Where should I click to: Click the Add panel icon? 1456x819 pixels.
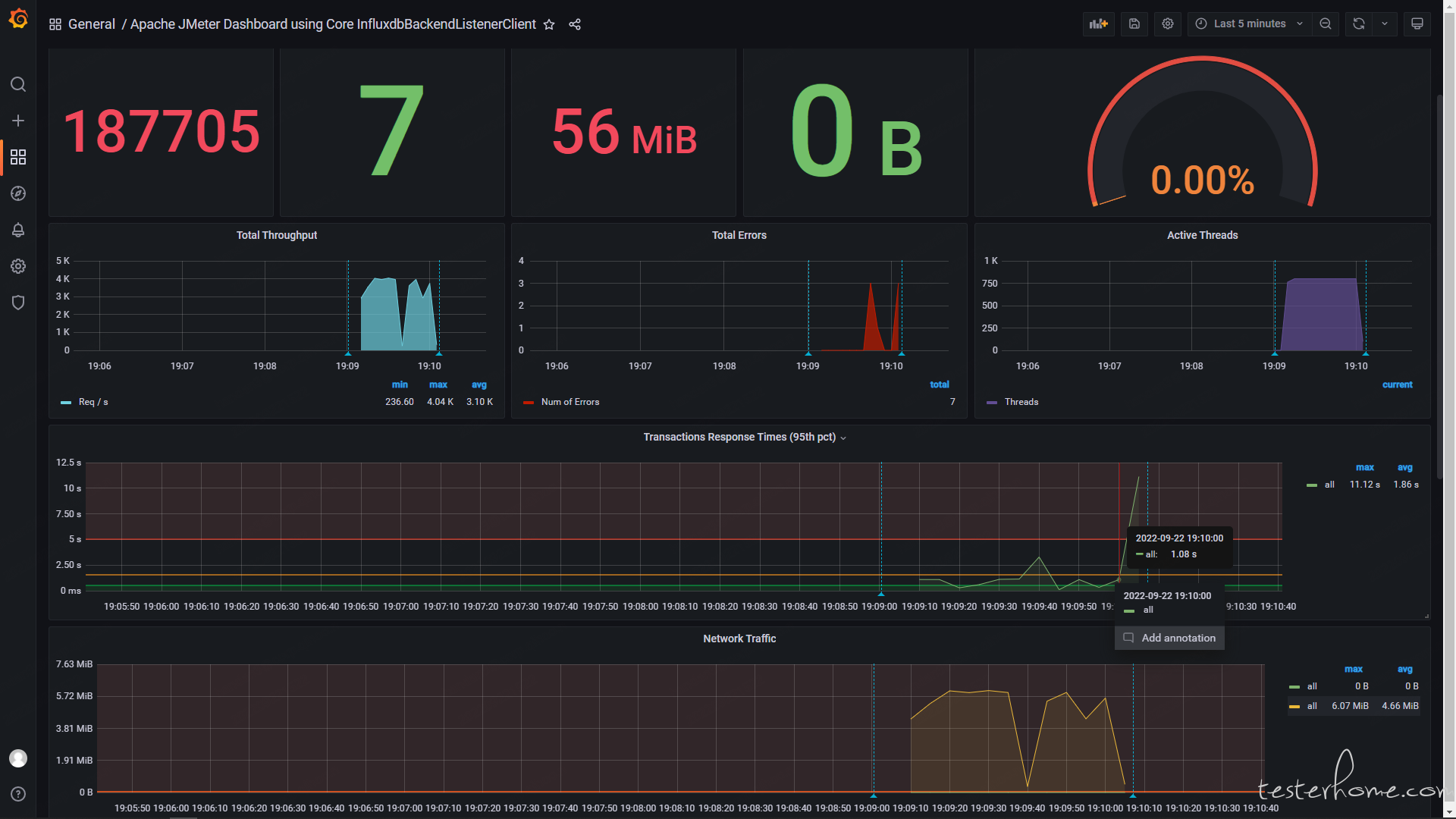tap(1099, 24)
